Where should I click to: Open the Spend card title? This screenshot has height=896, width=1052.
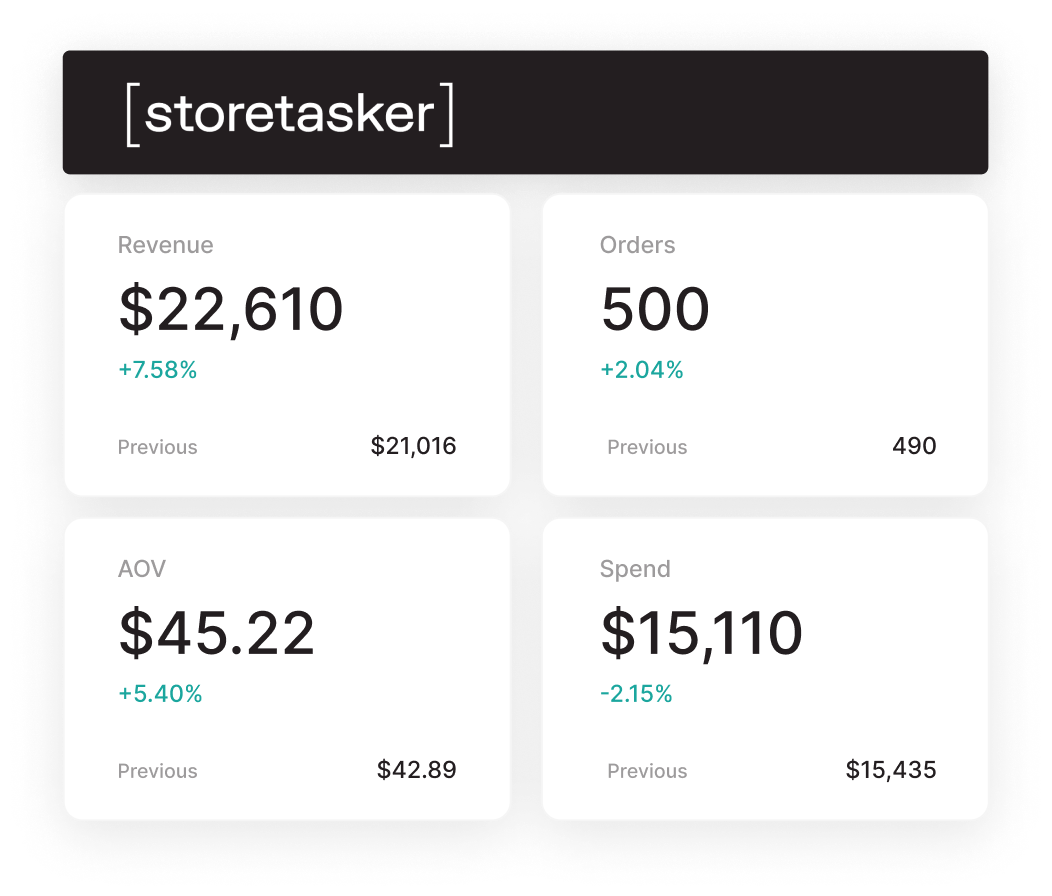click(x=635, y=570)
